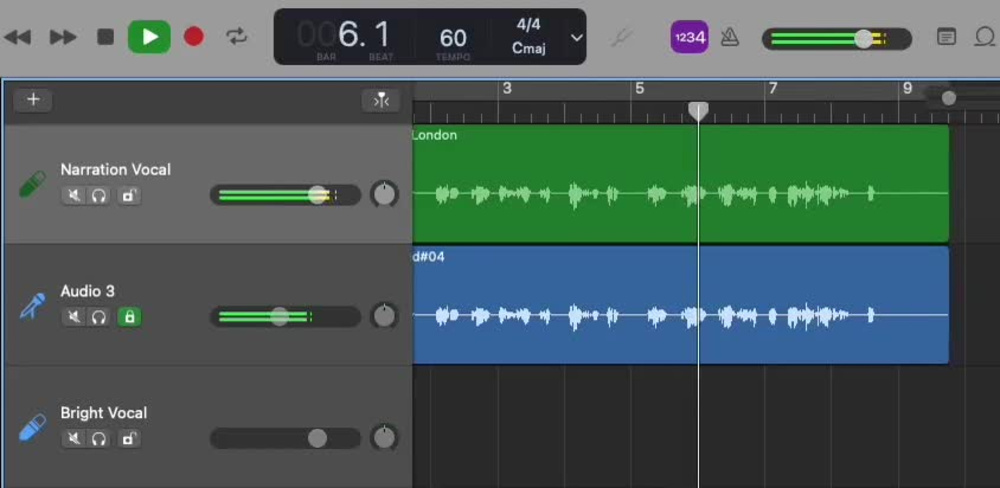Solo the Audio 3 track
The image size is (1000, 488).
98,316
